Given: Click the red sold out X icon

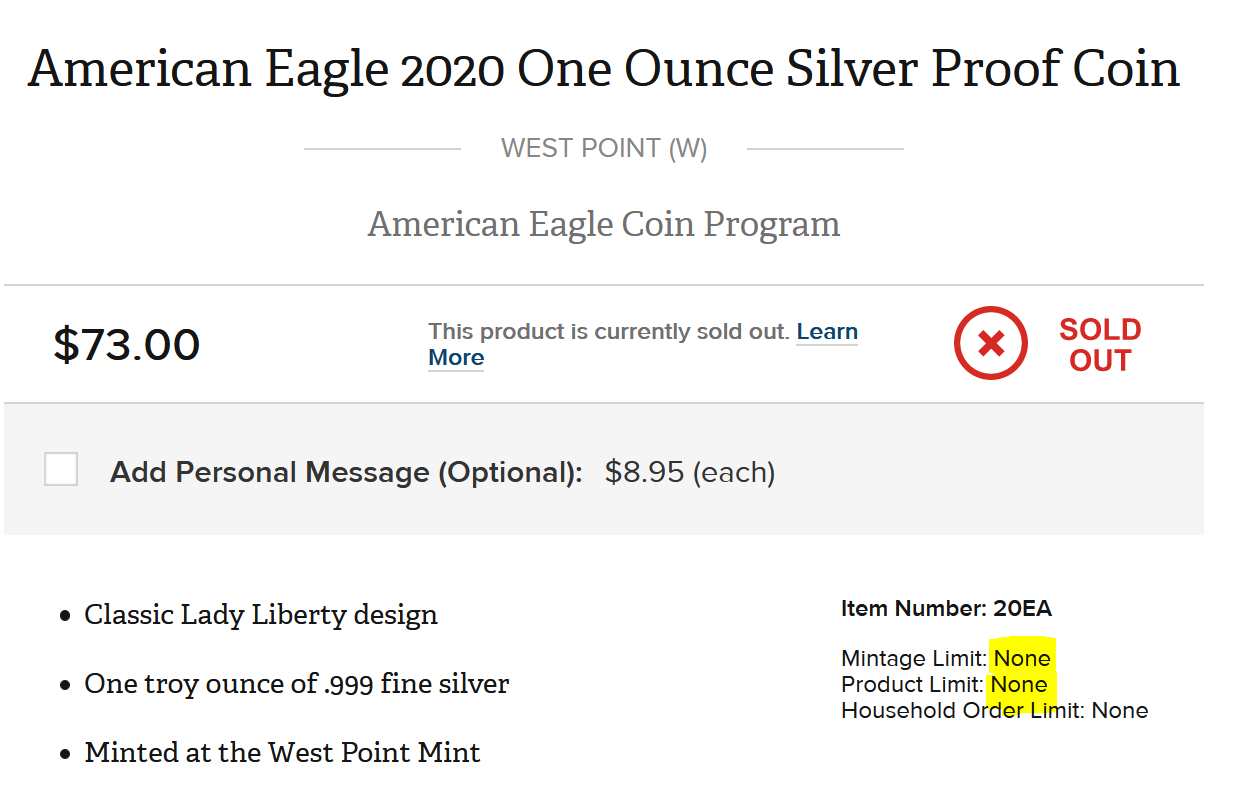Looking at the screenshot, I should pyautogui.click(x=990, y=344).
